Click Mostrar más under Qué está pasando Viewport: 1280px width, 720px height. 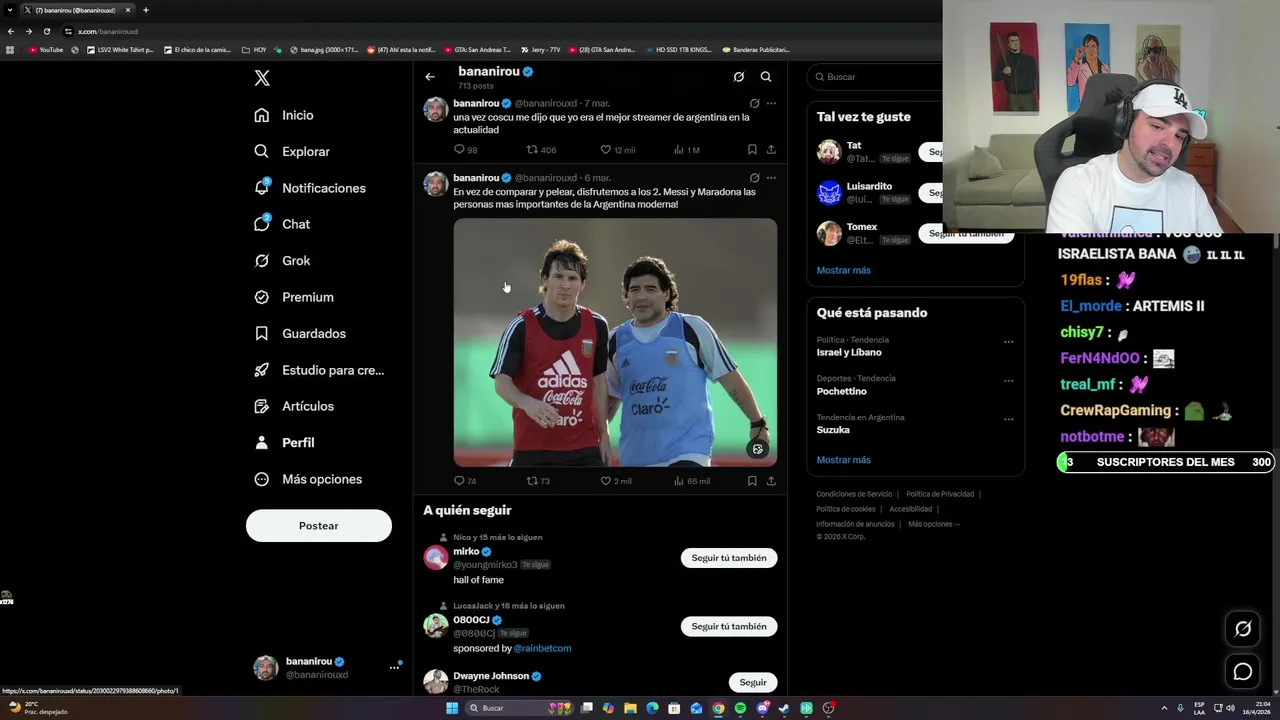(x=844, y=460)
